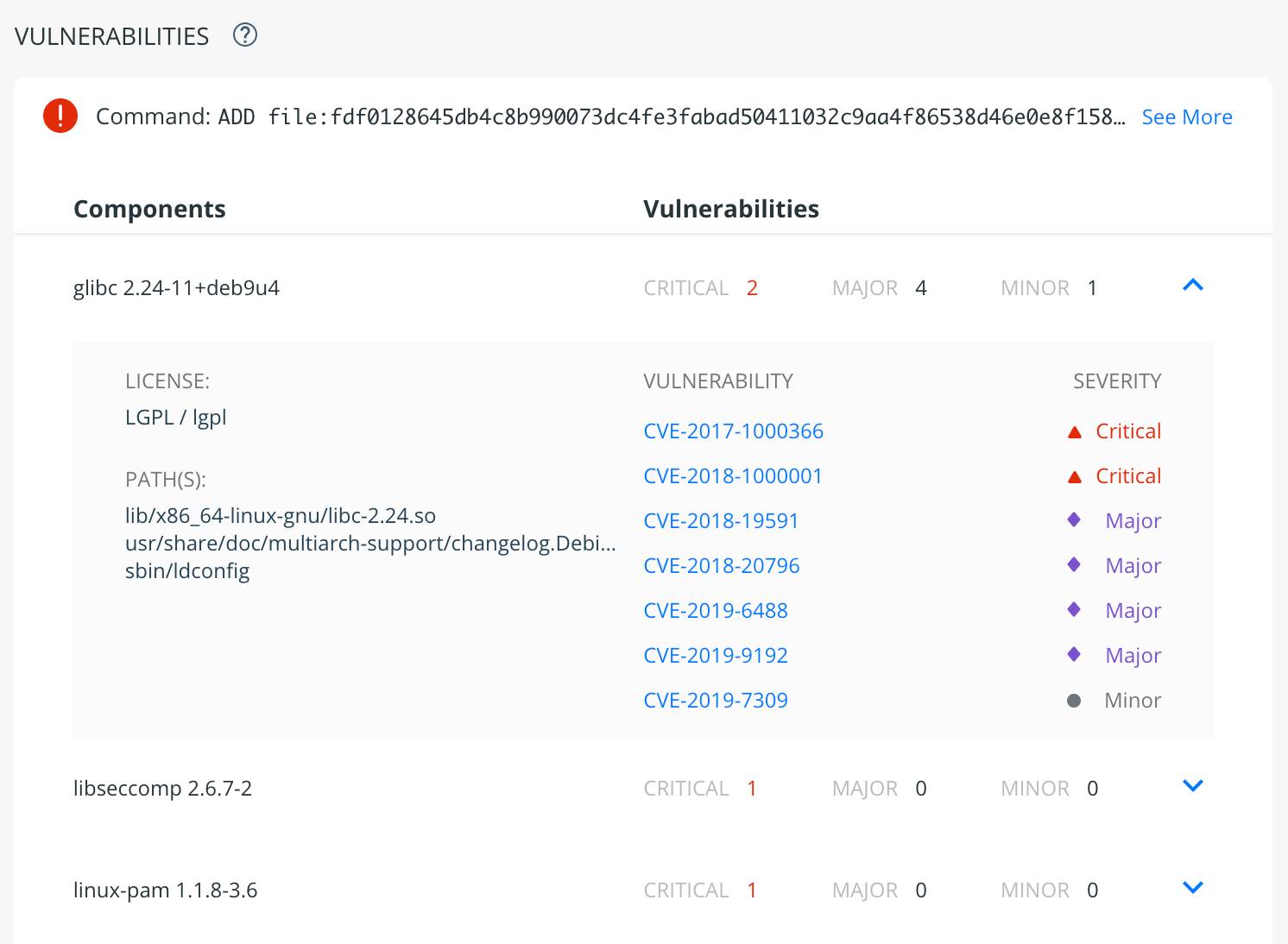
Task: Click major diamond icon for CVE-2018-19591
Action: [1074, 519]
